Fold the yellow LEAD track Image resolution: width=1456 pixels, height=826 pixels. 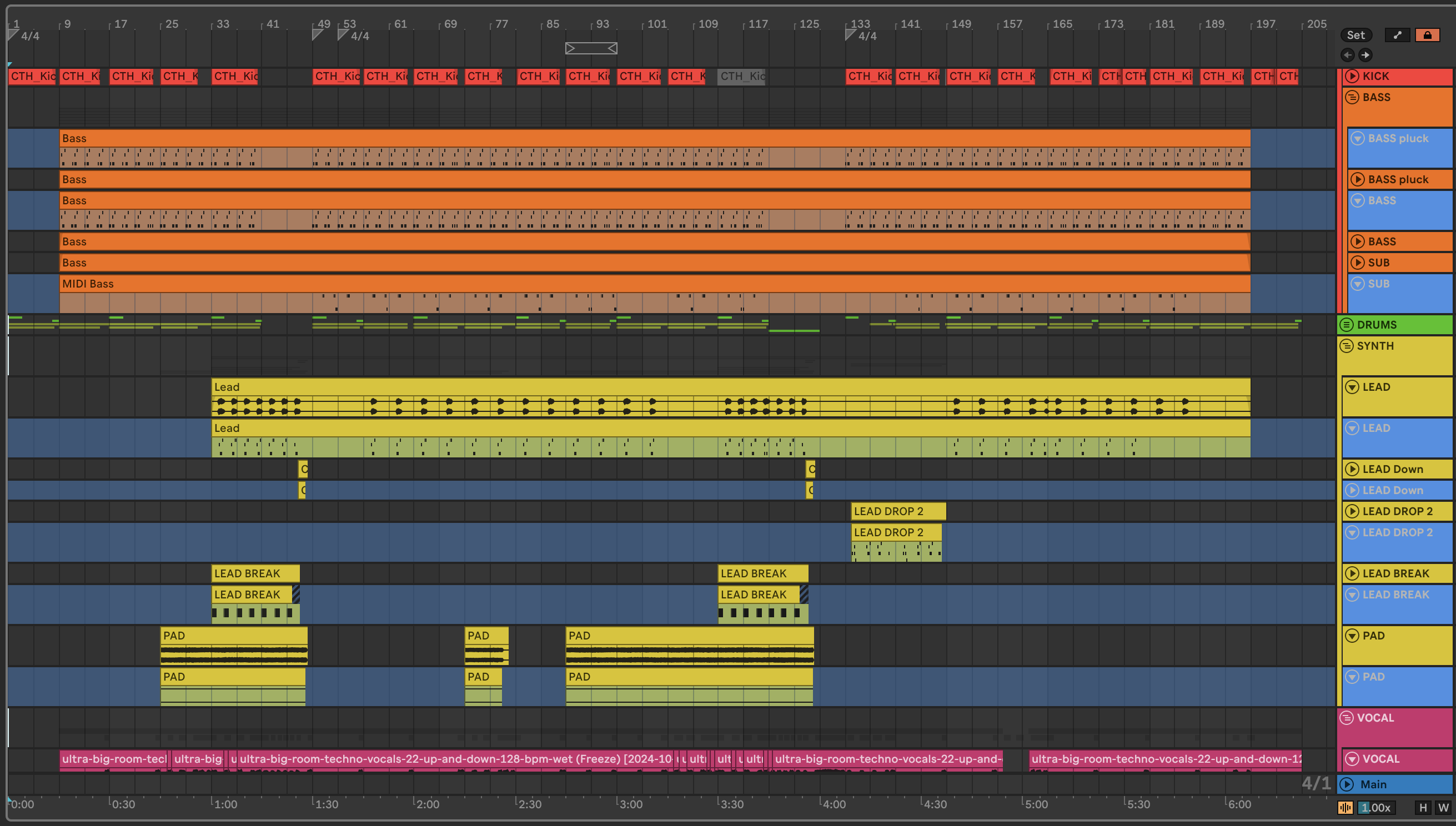(x=1352, y=387)
